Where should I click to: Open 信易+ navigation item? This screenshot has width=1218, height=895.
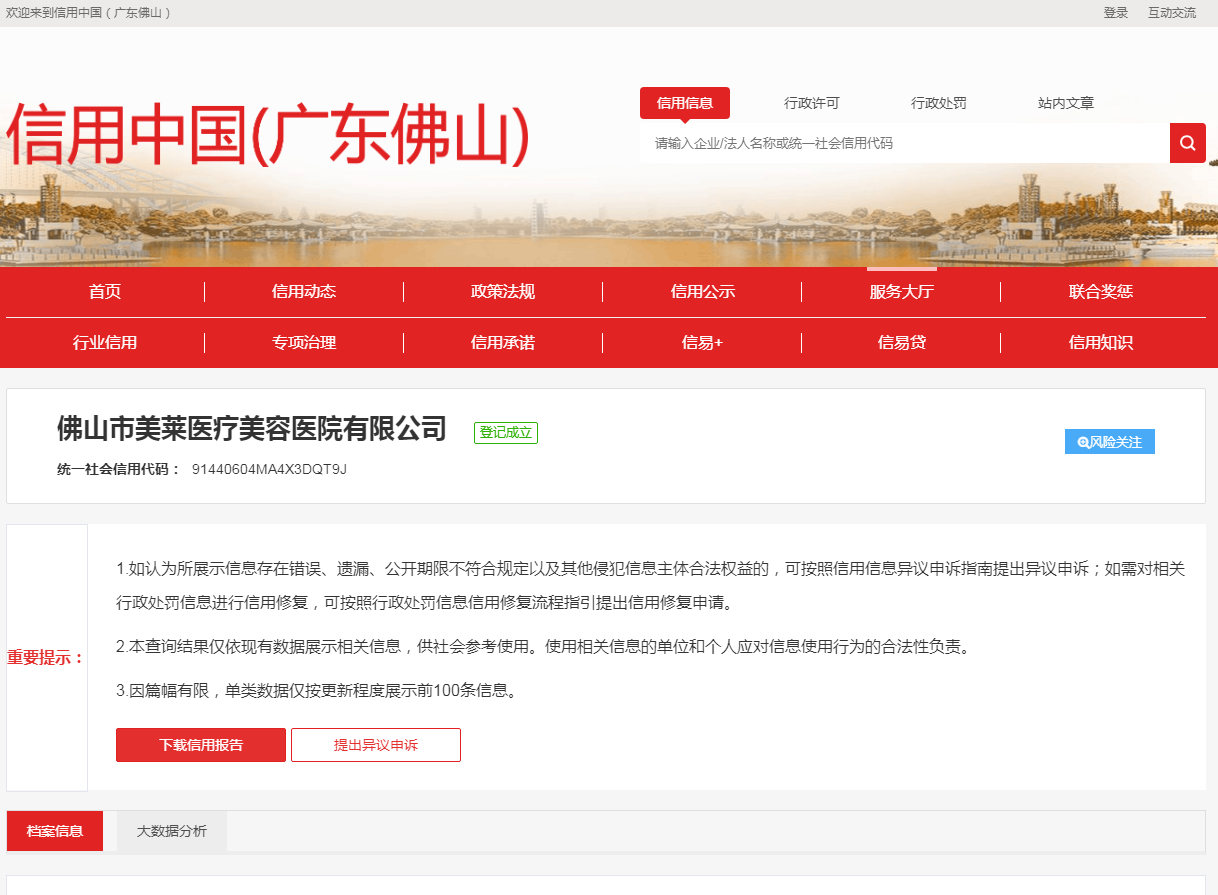pyautogui.click(x=702, y=343)
